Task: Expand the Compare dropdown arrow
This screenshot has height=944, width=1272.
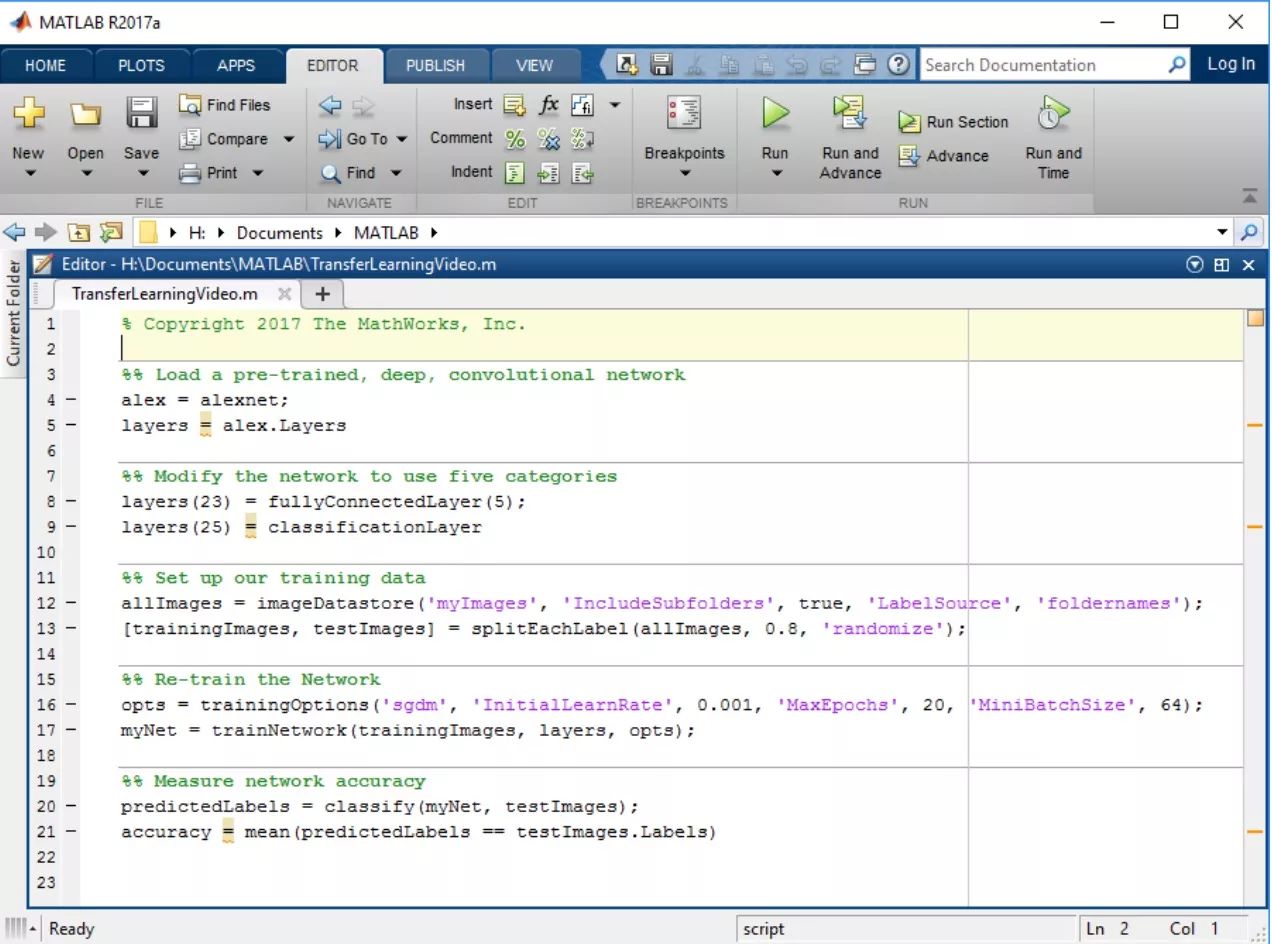Action: (289, 139)
